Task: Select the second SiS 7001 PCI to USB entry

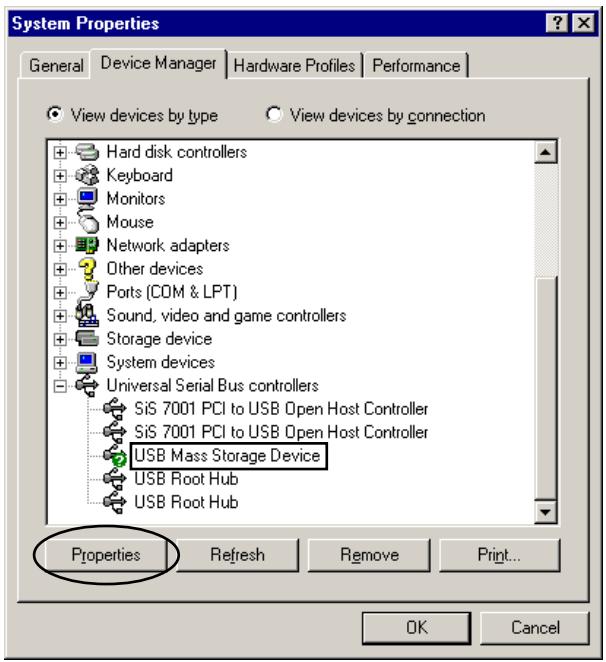Action: [x=281, y=432]
